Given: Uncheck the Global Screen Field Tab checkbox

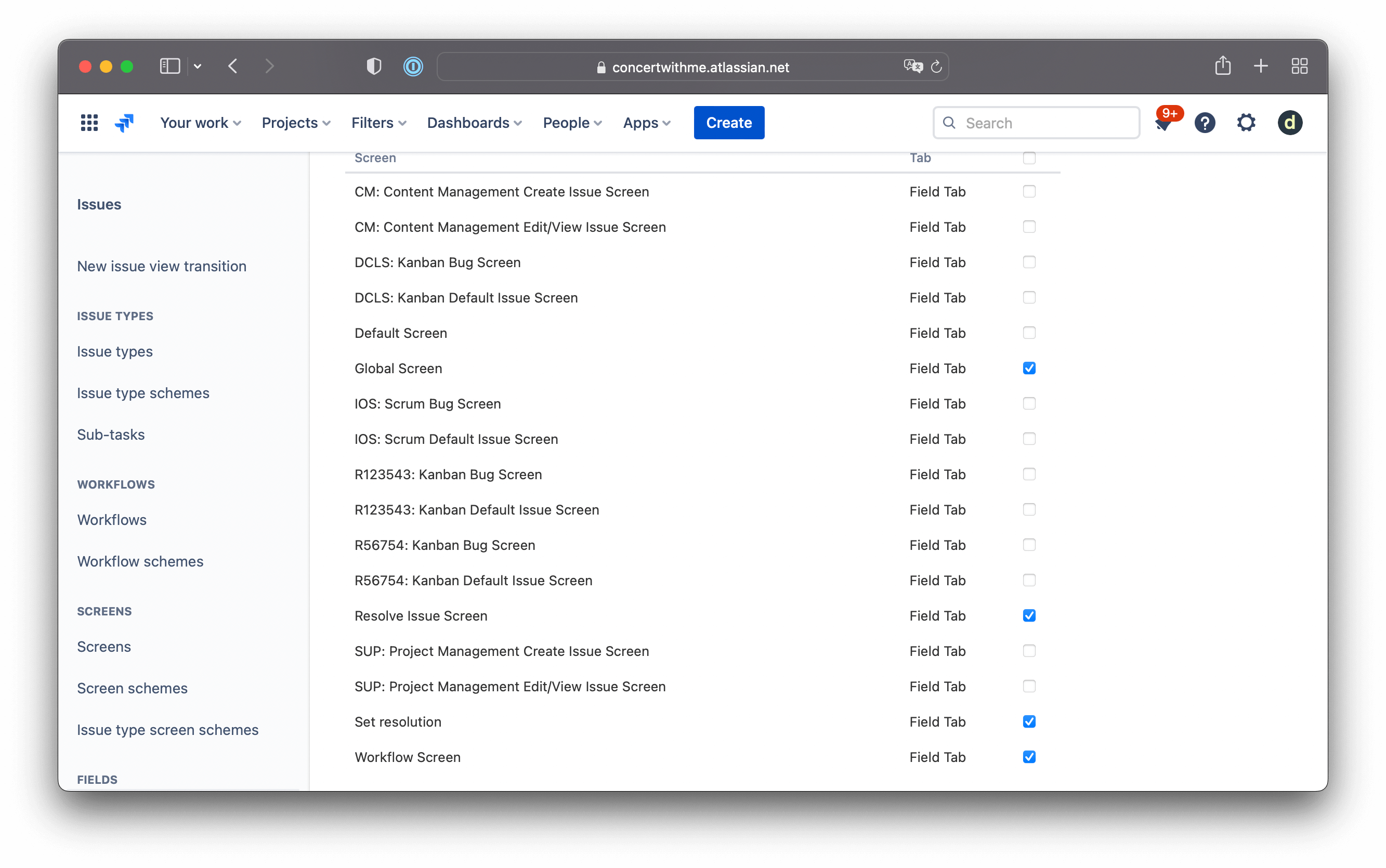Looking at the screenshot, I should click(1029, 368).
